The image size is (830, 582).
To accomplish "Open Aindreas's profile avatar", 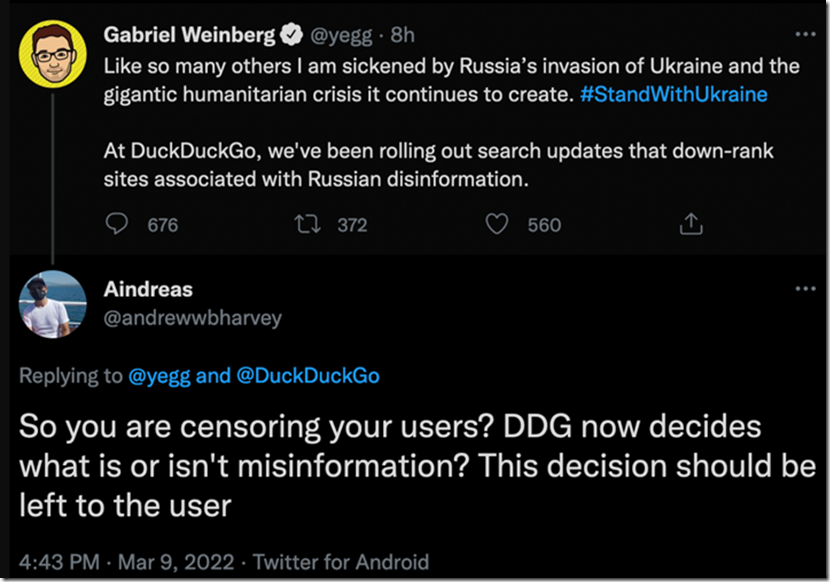I will (52, 304).
